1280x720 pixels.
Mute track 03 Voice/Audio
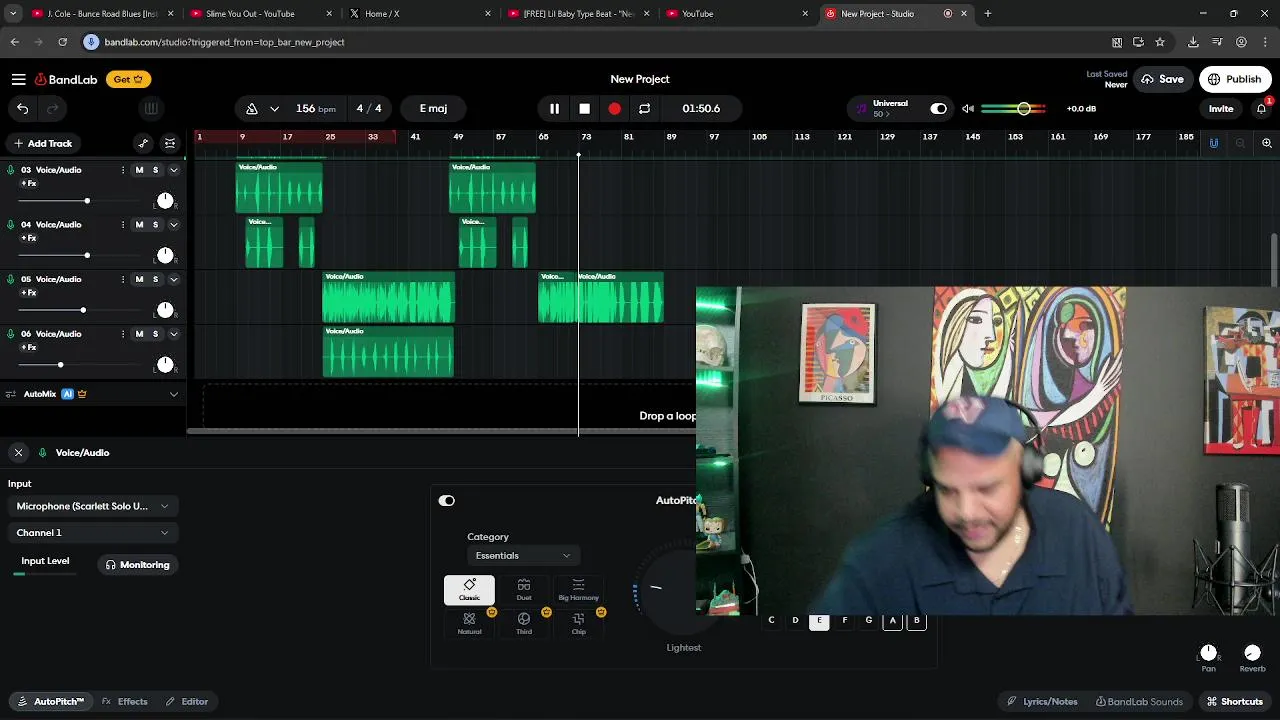pos(139,170)
